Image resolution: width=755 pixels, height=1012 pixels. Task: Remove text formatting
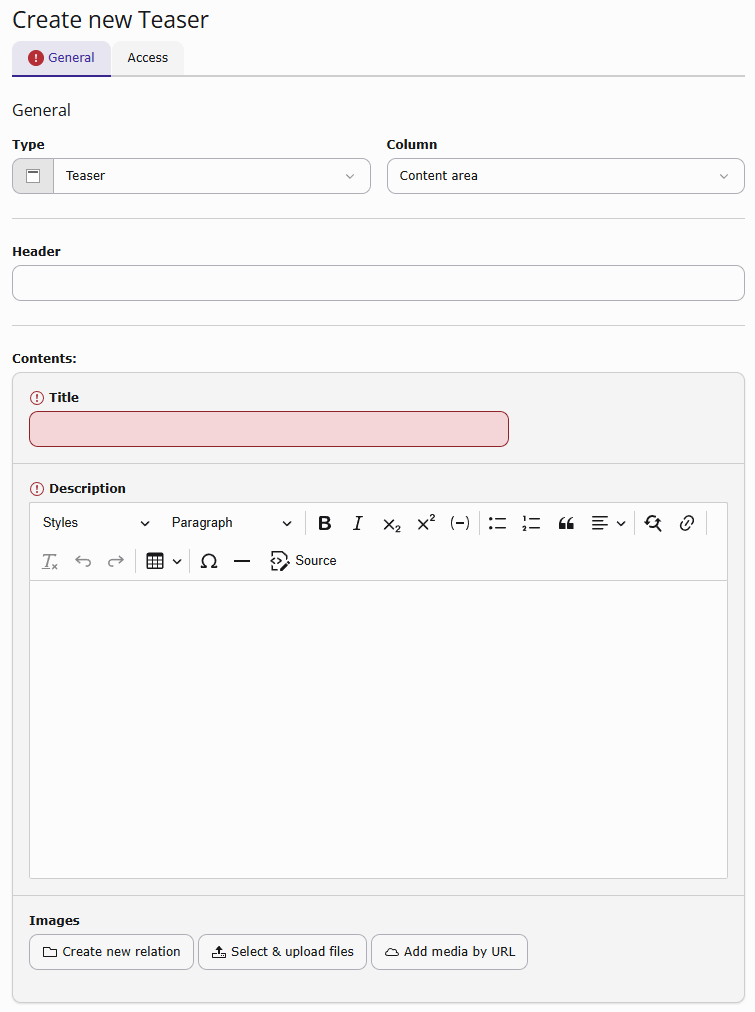pos(50,561)
